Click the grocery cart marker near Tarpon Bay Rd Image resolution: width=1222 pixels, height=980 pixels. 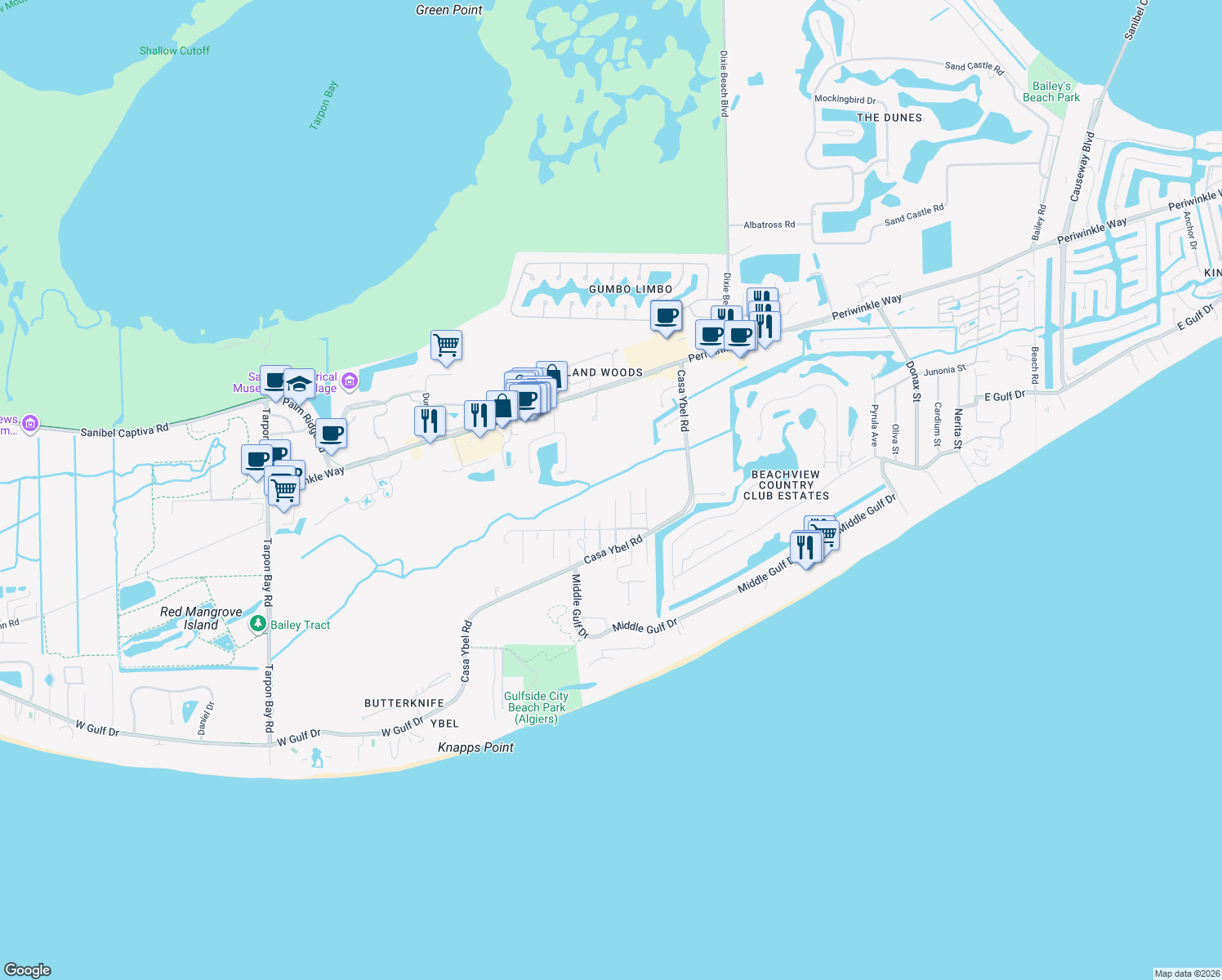(283, 488)
